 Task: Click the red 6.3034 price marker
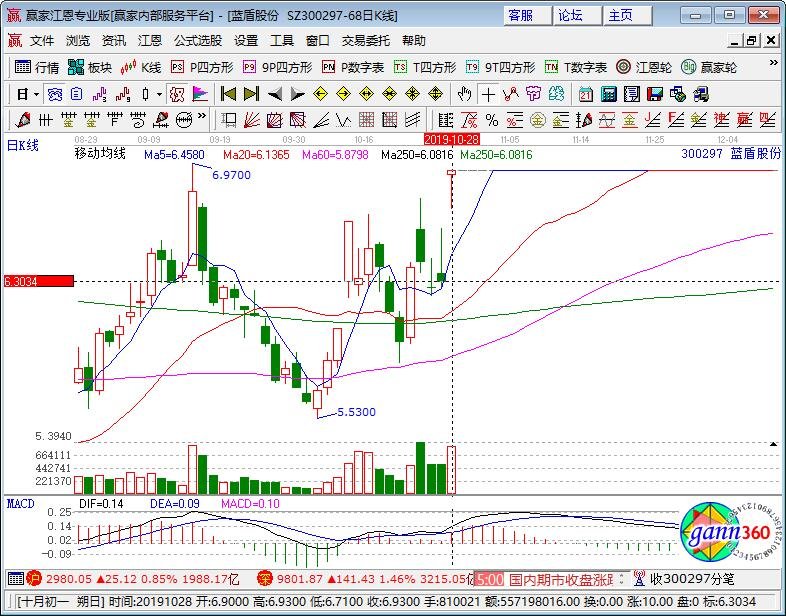(37, 282)
